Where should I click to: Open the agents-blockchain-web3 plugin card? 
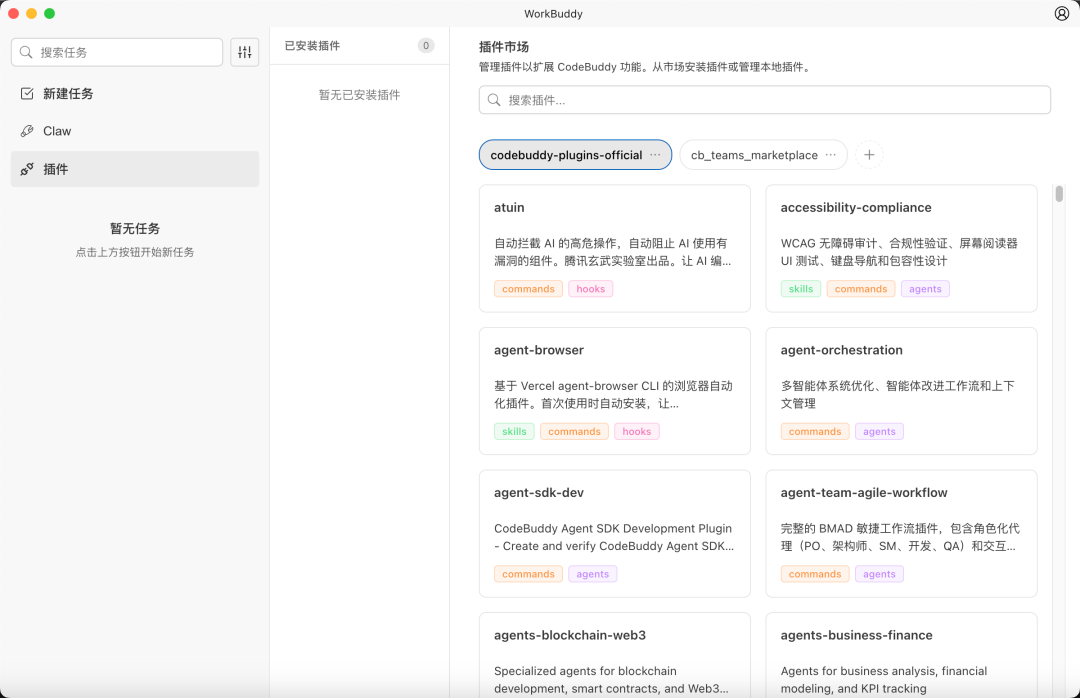click(x=614, y=655)
